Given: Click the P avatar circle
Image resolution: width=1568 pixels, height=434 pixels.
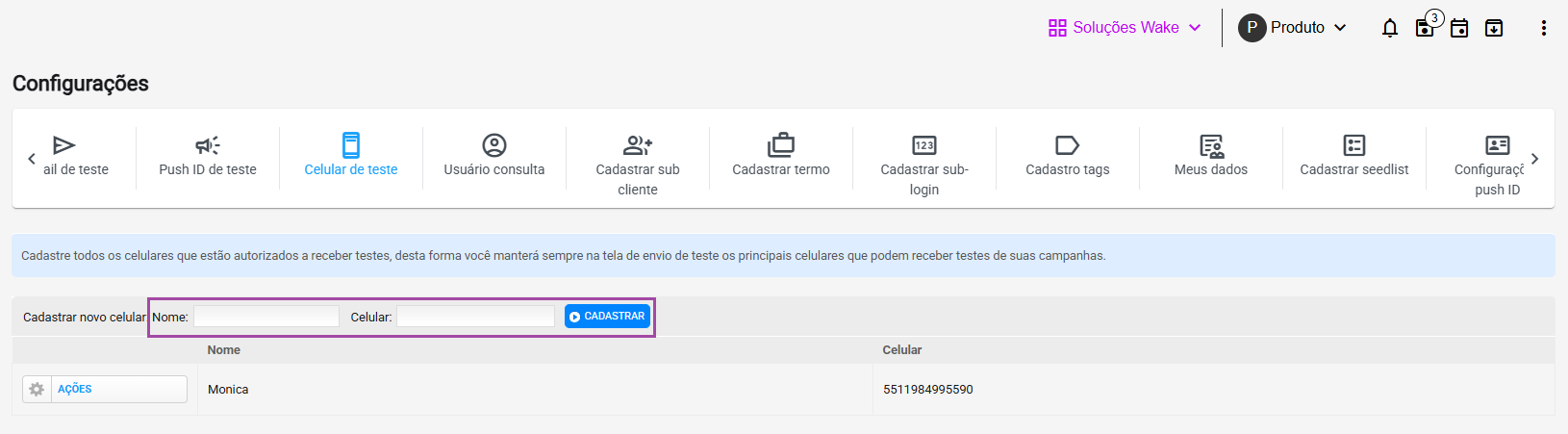Looking at the screenshot, I should click(x=1252, y=28).
